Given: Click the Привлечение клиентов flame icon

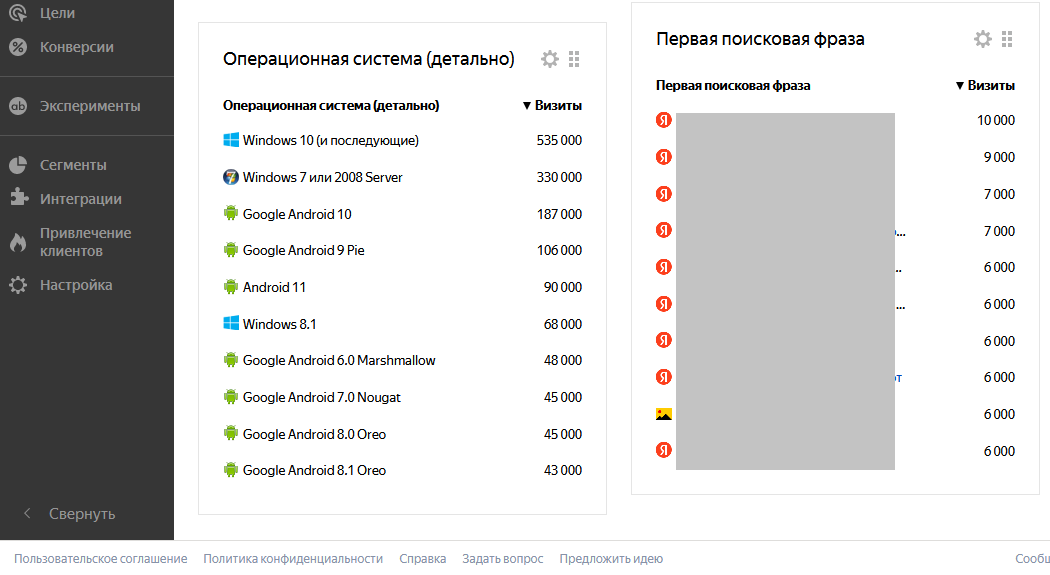Looking at the screenshot, I should pos(18,242).
